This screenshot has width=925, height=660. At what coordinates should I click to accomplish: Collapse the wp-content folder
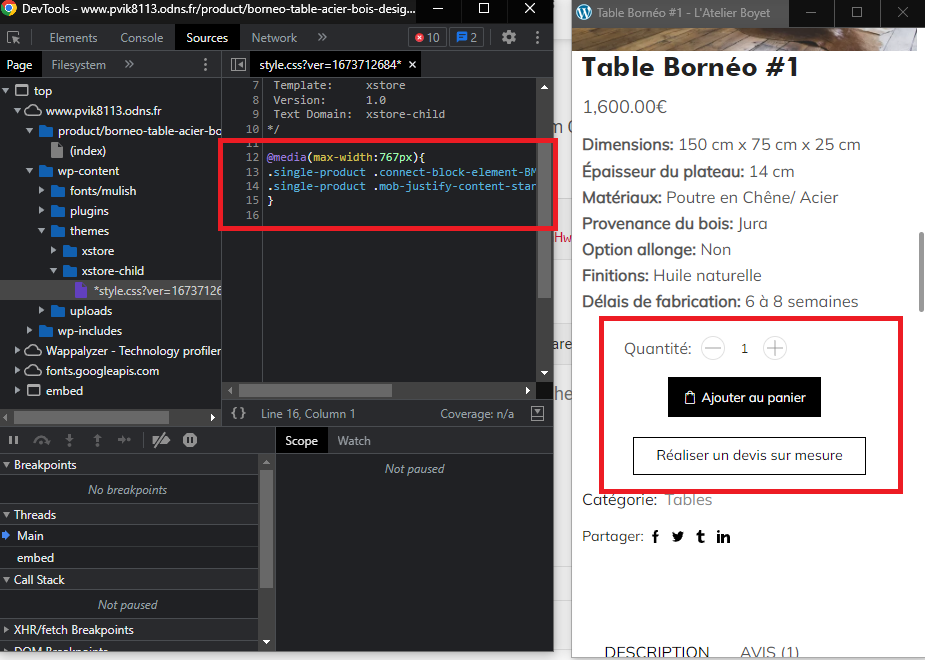click(29, 171)
